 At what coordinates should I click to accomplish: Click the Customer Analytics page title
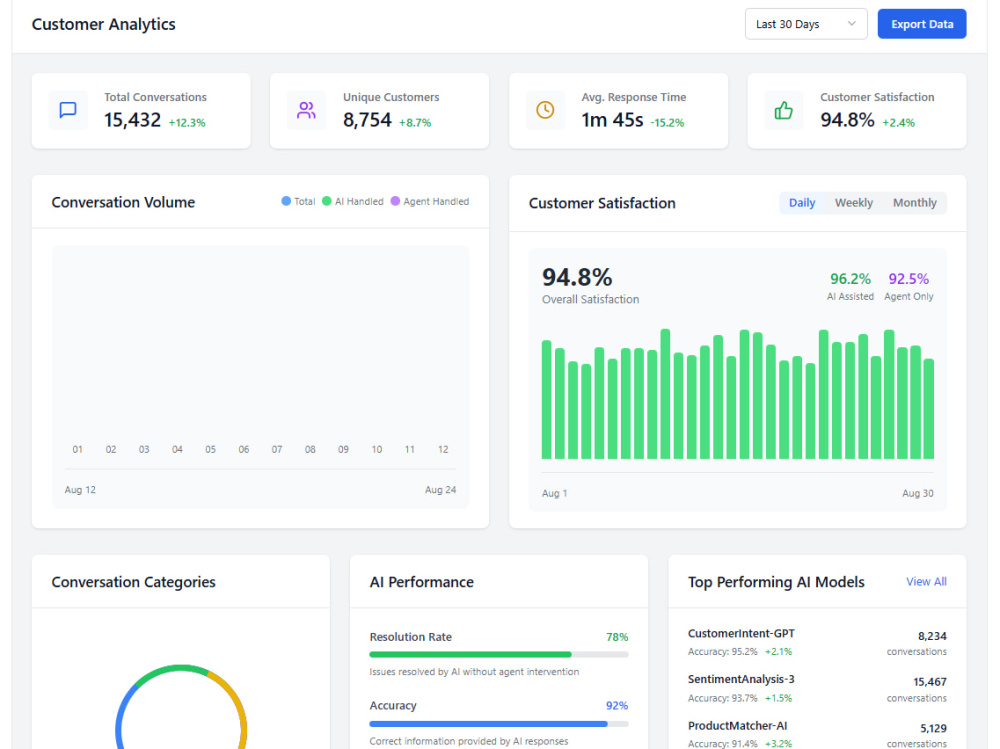103,24
